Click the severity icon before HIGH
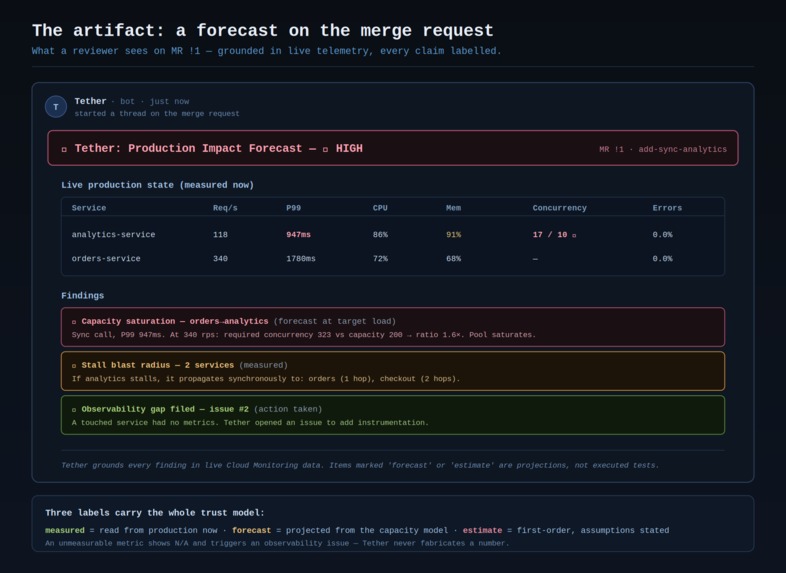The width and height of the screenshot is (786, 573). (325, 149)
